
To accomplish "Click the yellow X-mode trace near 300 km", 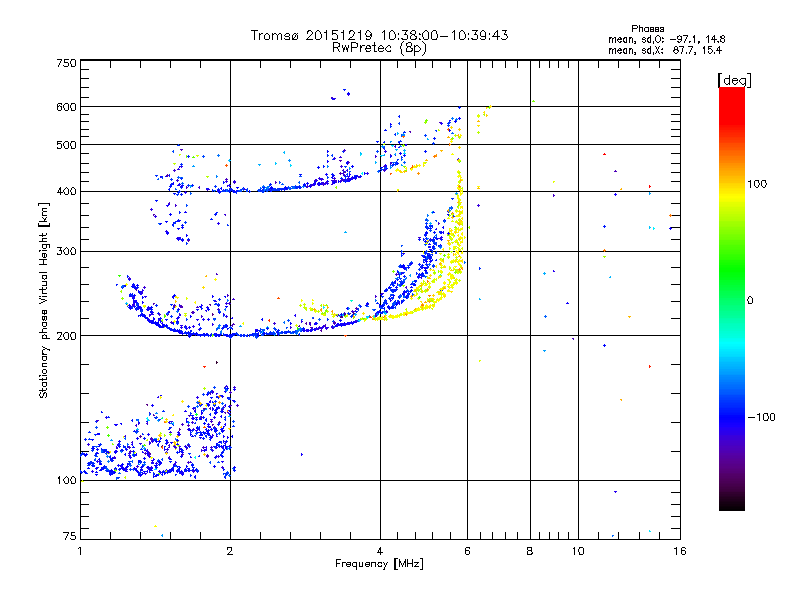I will click(x=456, y=250).
